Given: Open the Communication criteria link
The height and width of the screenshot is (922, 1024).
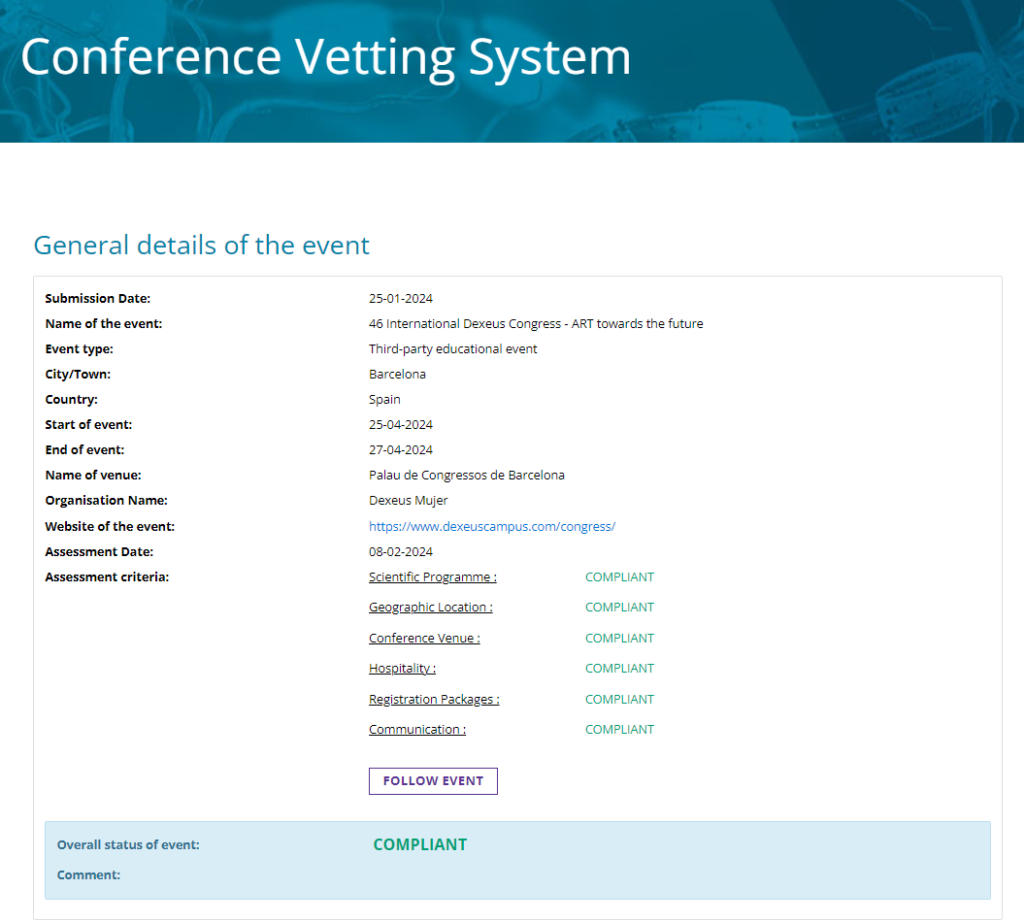Looking at the screenshot, I should pyautogui.click(x=417, y=729).
